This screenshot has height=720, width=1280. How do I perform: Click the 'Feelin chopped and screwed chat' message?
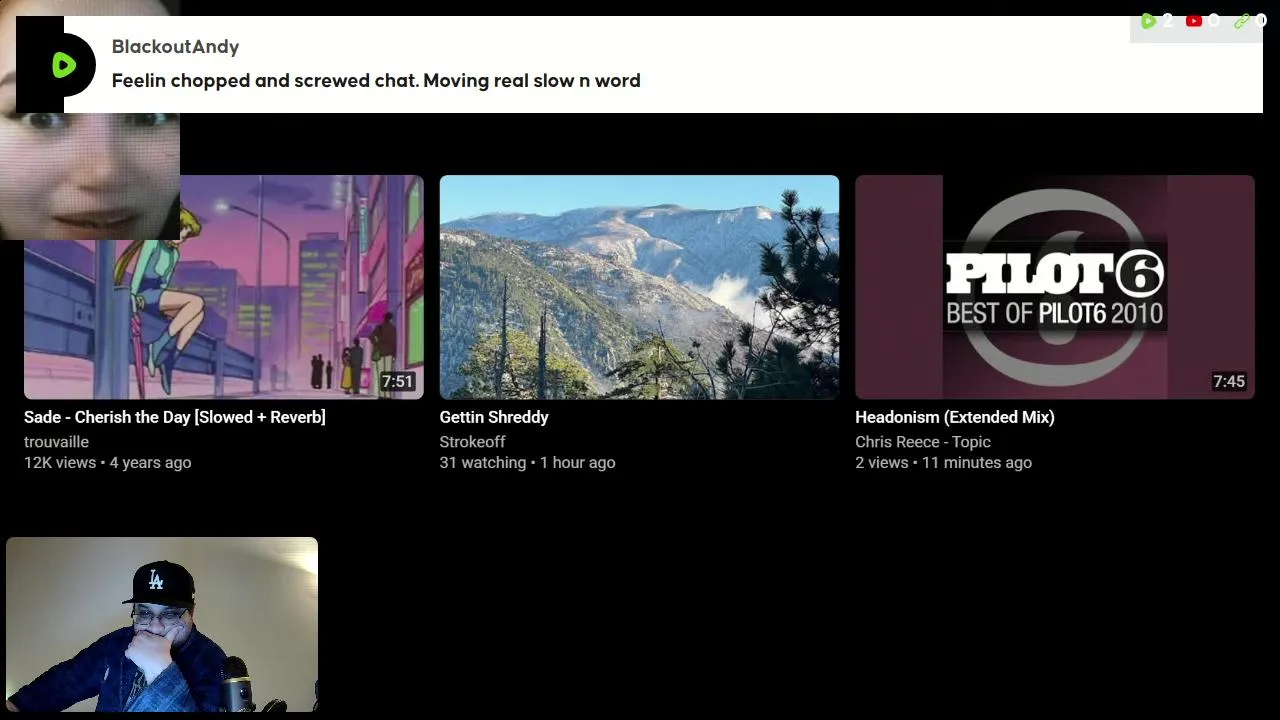pos(376,81)
